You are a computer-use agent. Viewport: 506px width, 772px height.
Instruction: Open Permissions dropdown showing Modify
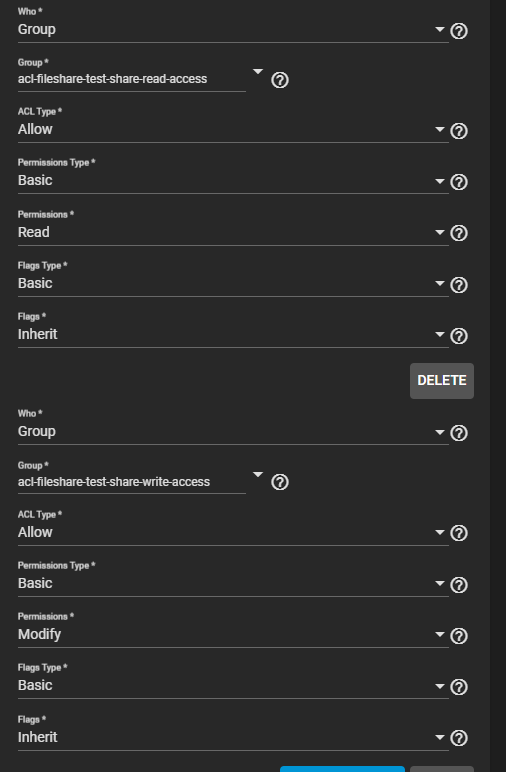pos(233,634)
